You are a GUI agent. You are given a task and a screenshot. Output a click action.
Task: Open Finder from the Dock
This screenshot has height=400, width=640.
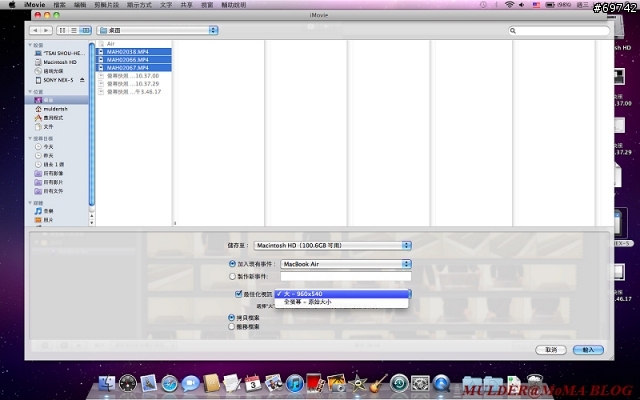(107, 384)
